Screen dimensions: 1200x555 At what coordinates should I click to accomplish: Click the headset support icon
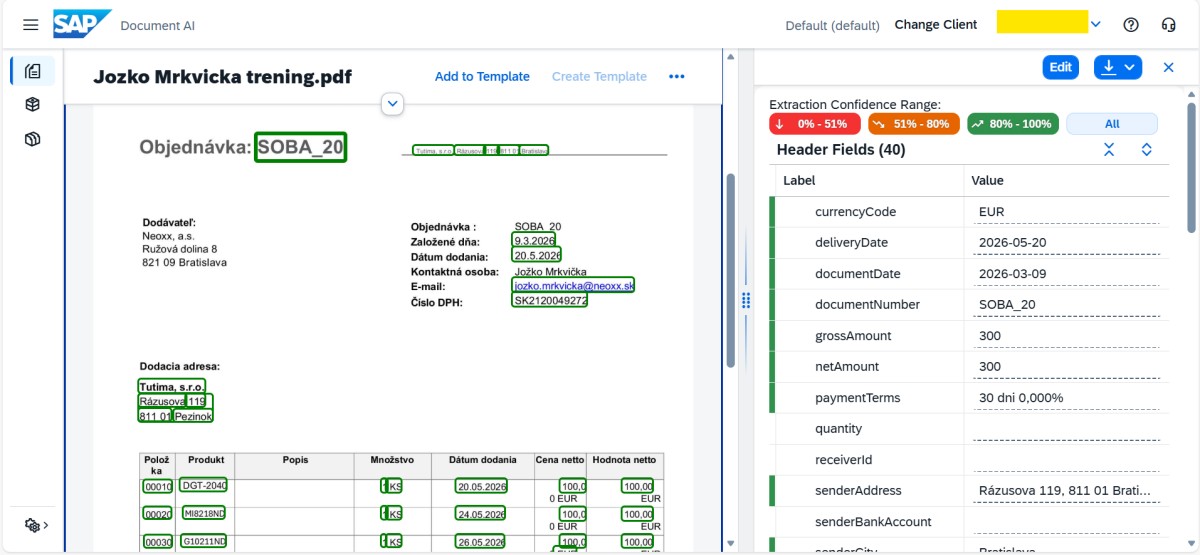[1167, 25]
